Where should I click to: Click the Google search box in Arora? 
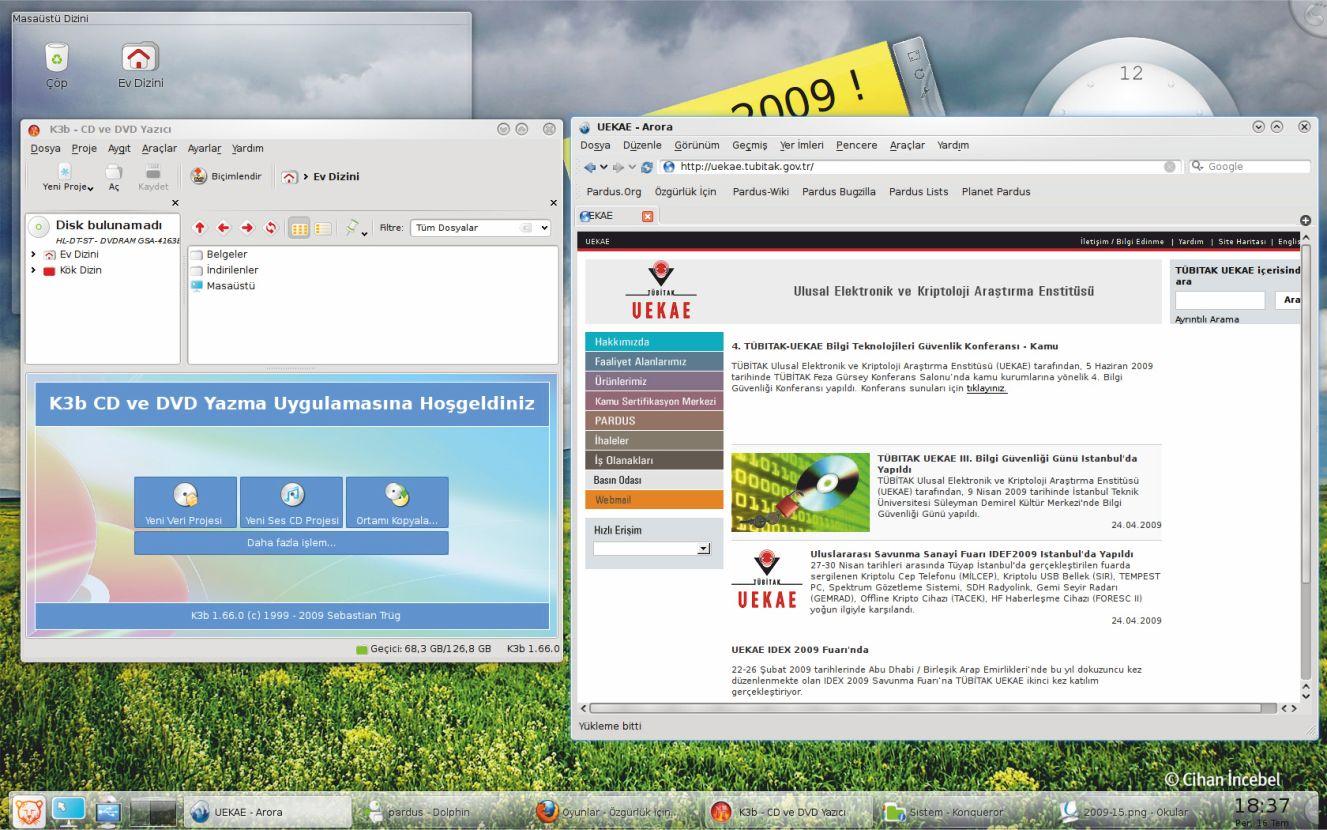1249,167
